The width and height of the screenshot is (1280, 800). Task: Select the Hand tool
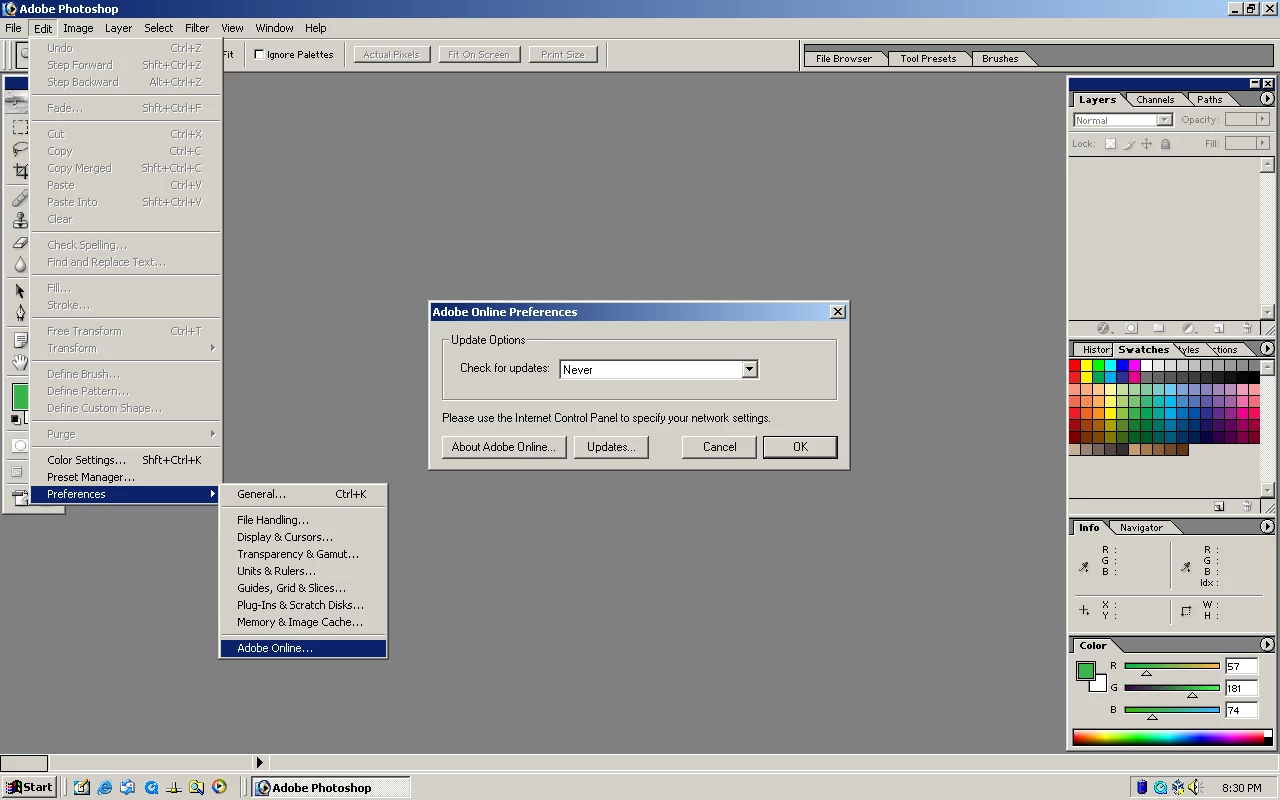pyautogui.click(x=20, y=362)
